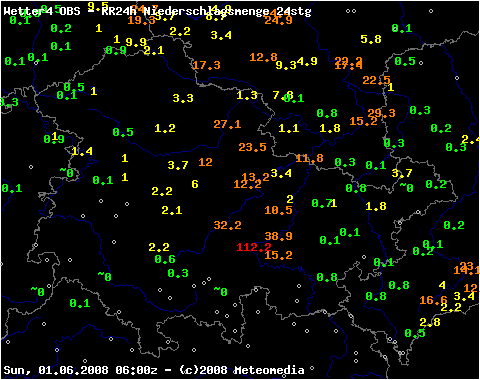
Task: Click the orange 11.8 station value
Action: [x=309, y=158]
